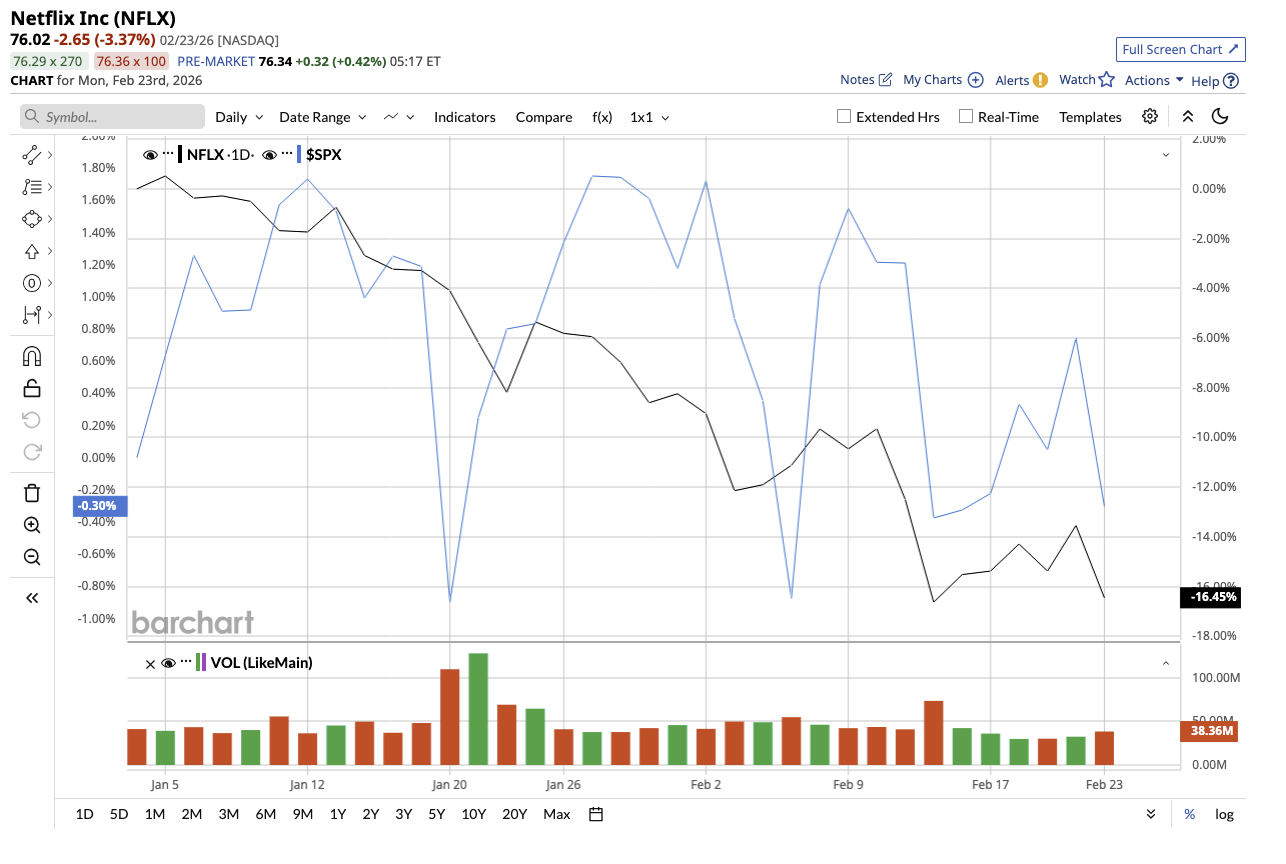Open Alerts via the exclamation icon
The height and width of the screenshot is (864, 1286).
click(1040, 80)
